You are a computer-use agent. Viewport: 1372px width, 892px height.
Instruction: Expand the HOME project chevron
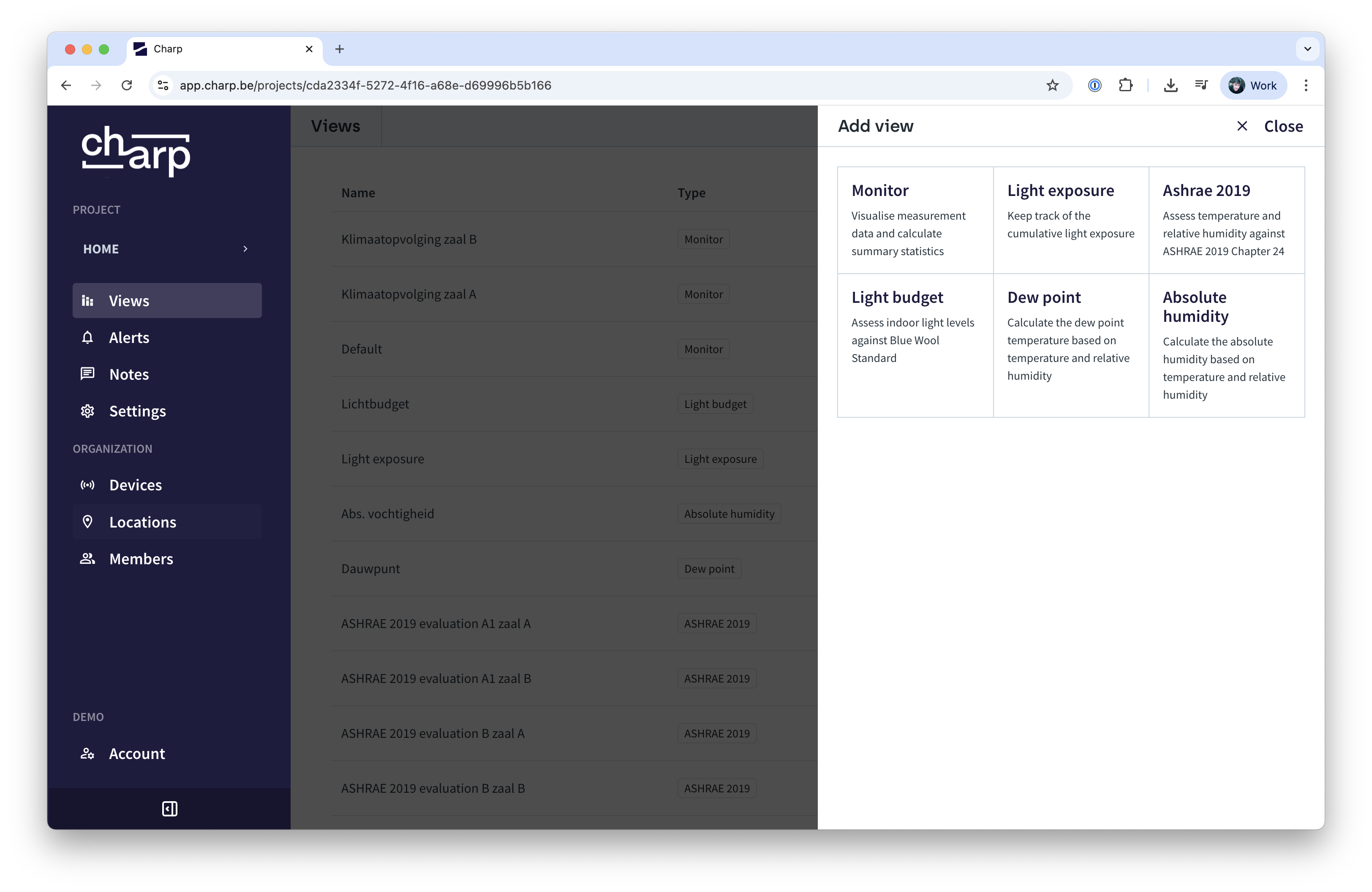(x=245, y=249)
